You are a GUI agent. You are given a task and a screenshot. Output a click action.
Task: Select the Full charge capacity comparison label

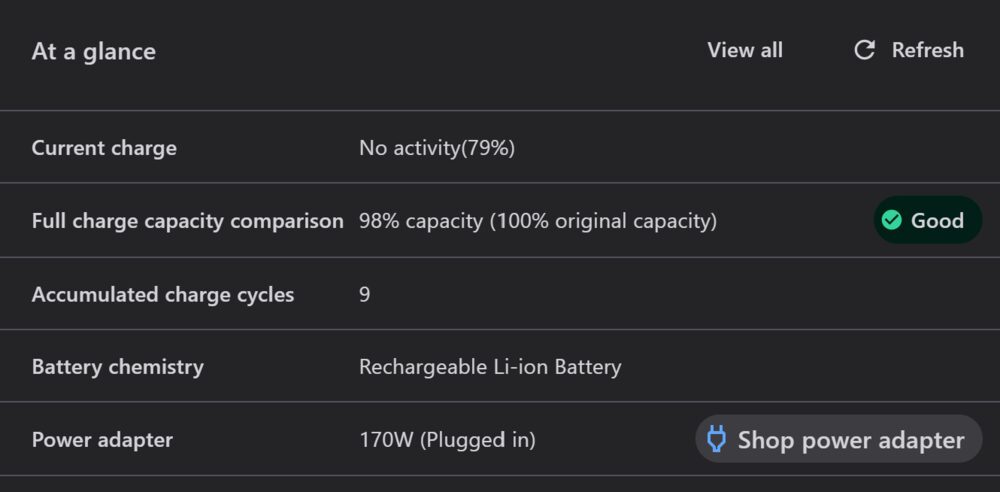pos(187,221)
